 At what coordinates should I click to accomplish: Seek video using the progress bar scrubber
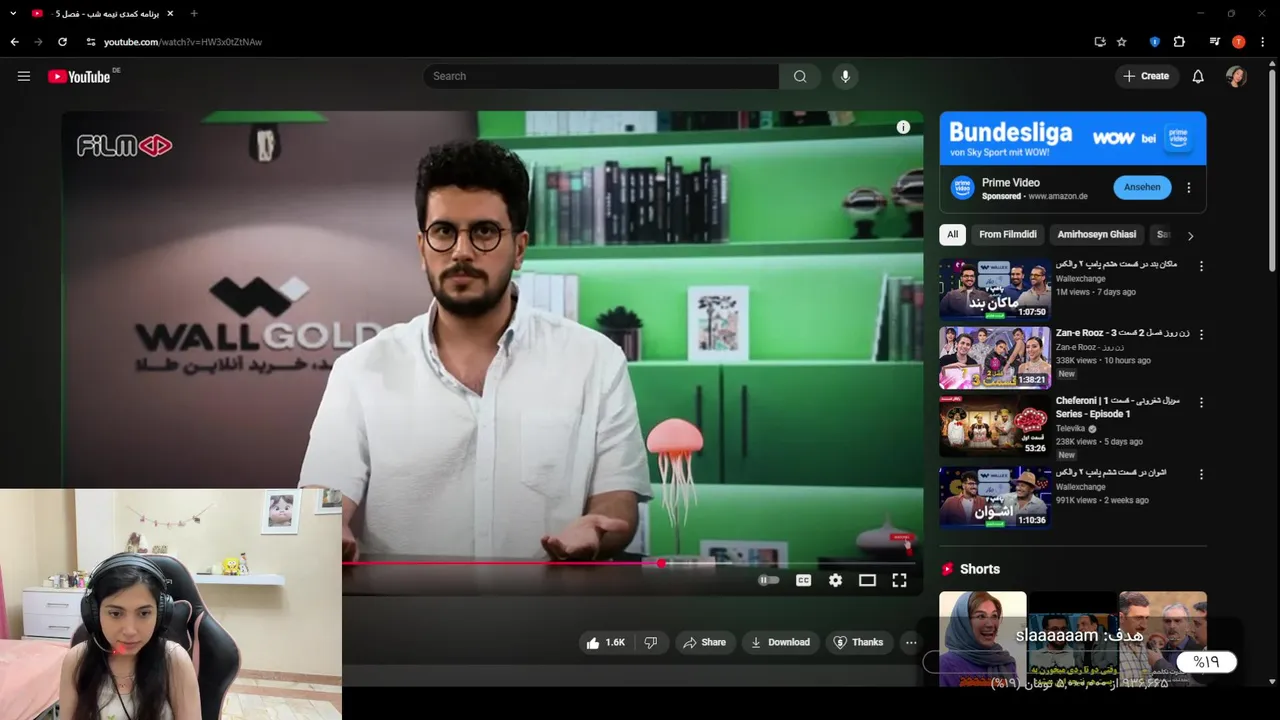661,563
